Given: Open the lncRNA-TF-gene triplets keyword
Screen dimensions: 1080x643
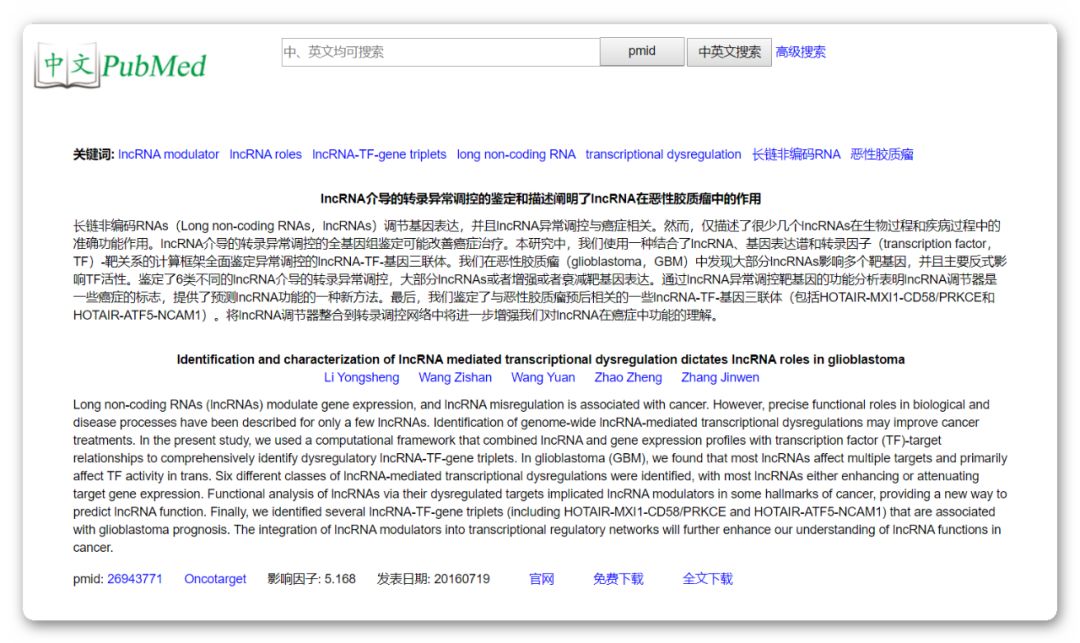Looking at the screenshot, I should [x=382, y=154].
